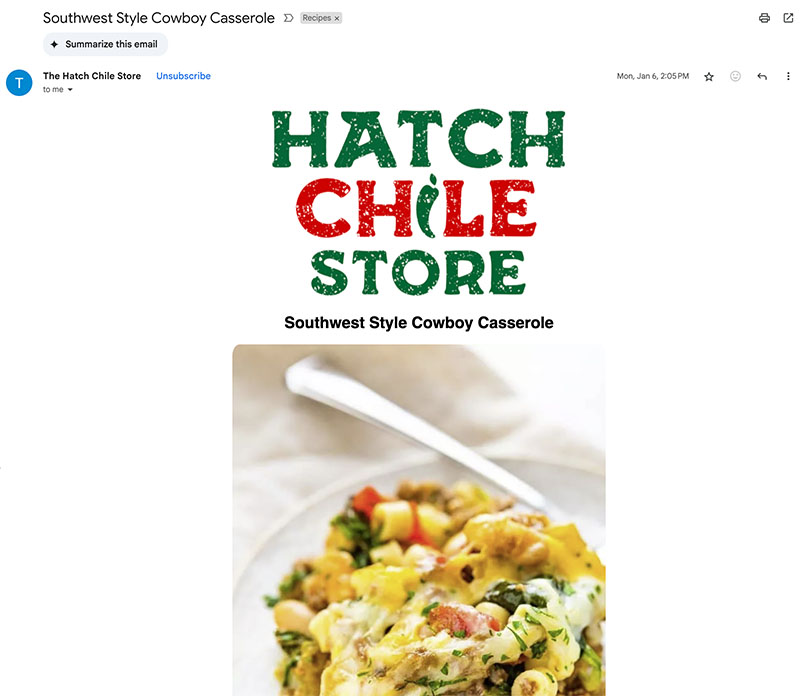Click the blue T sender avatar
800x696 pixels.
coord(19,83)
